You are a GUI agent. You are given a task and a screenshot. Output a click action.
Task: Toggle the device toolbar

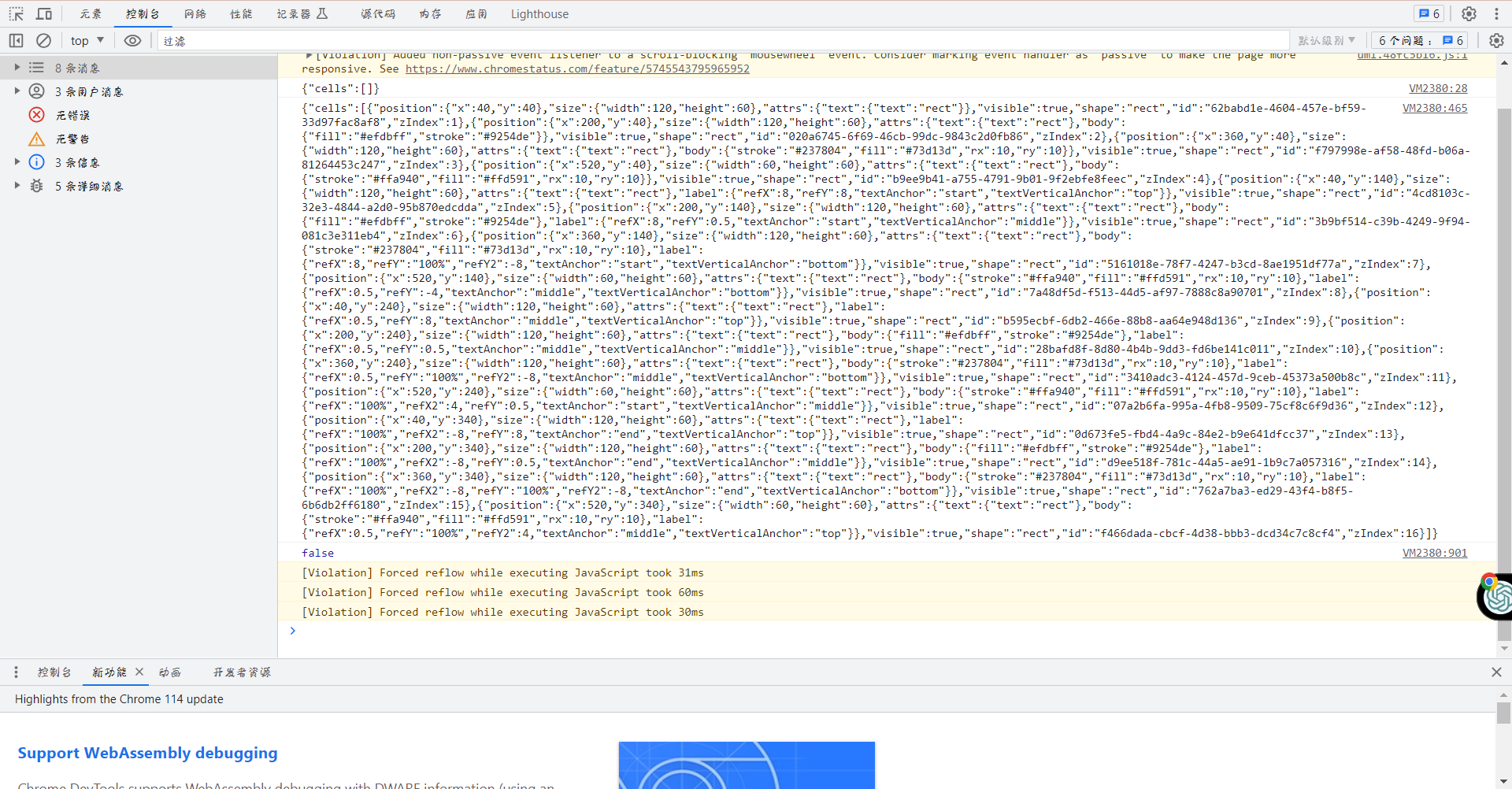tap(44, 13)
